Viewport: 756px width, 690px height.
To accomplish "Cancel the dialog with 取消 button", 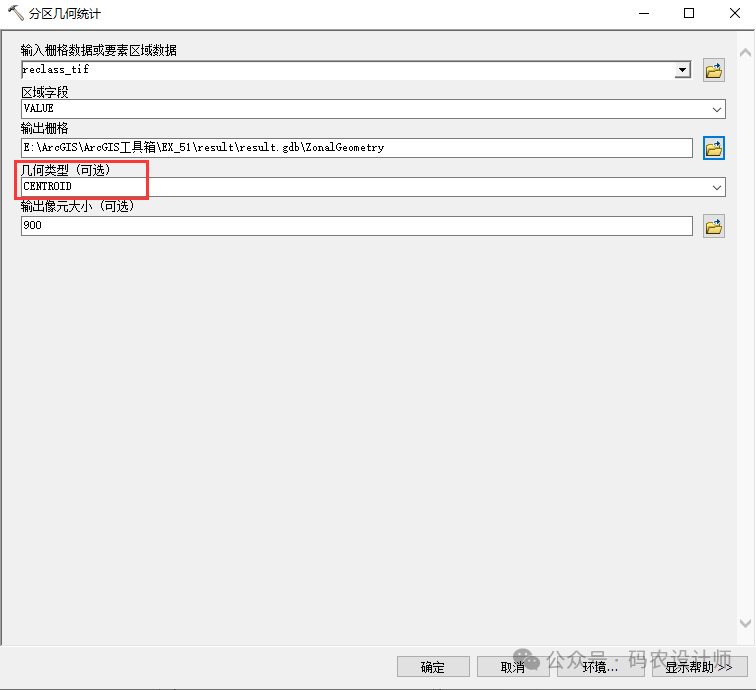I will pos(513,667).
